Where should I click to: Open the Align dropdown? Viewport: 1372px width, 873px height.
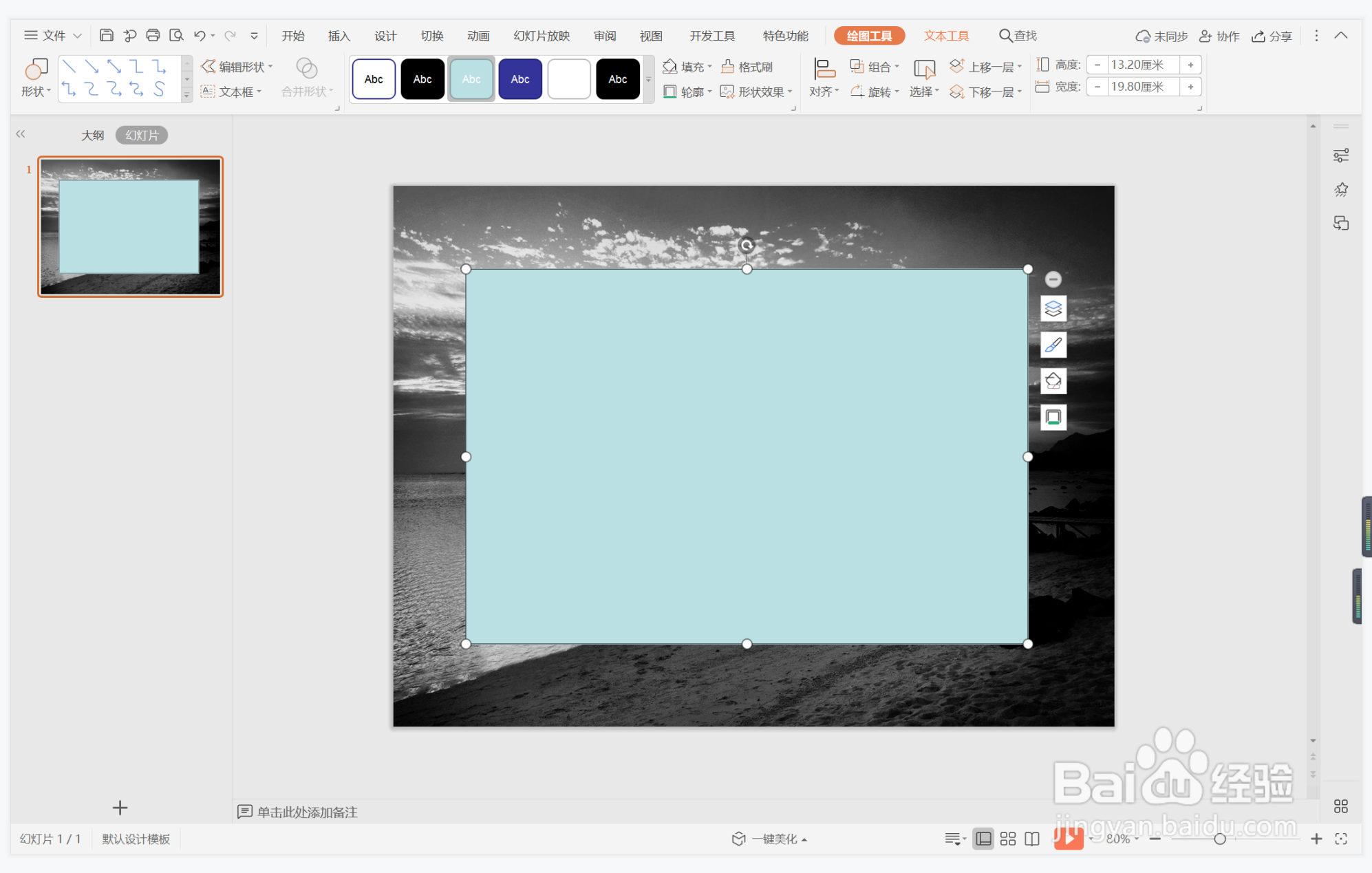[x=824, y=78]
